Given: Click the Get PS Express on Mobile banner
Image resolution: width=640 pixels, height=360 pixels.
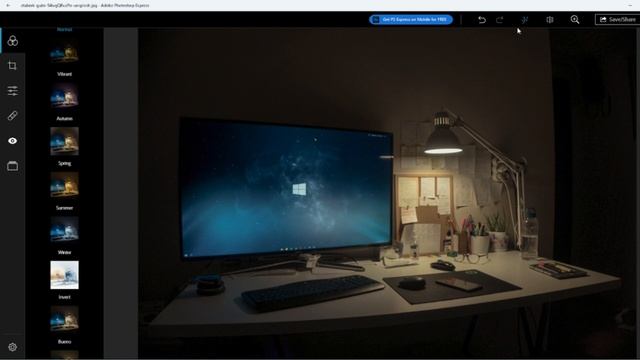Looking at the screenshot, I should coord(411,20).
